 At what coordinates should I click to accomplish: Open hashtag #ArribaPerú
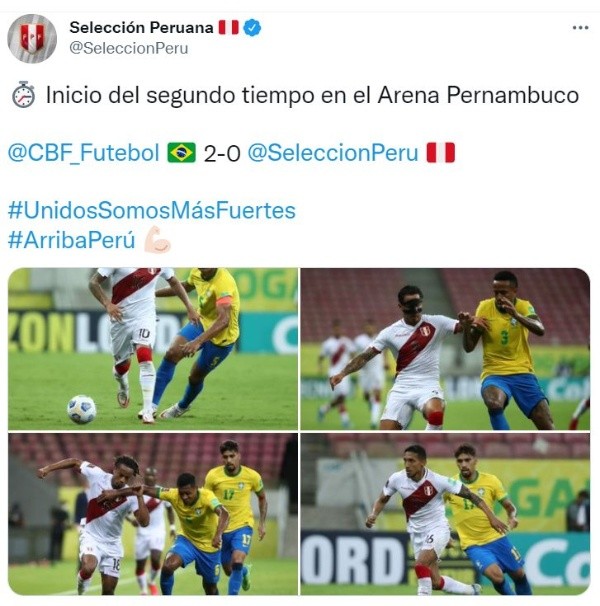tap(72, 240)
